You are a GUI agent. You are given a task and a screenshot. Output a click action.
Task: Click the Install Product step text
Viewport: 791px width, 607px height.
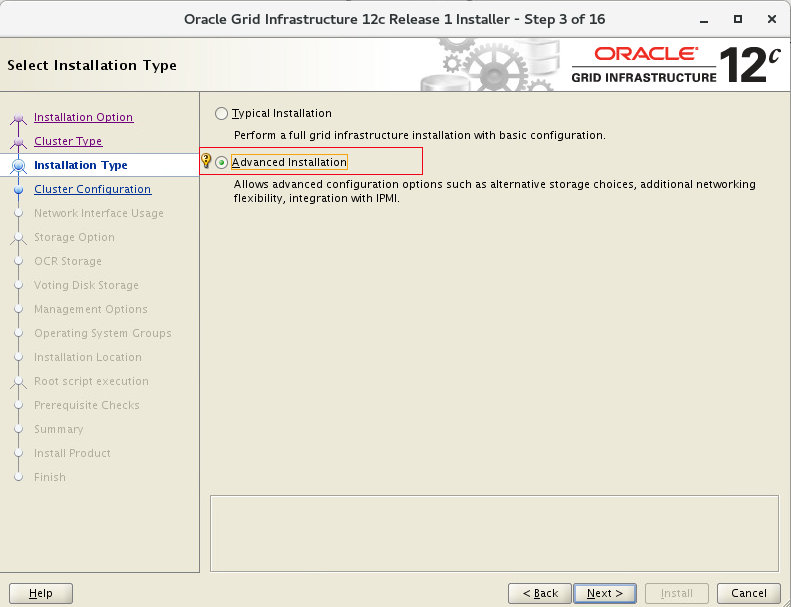coord(72,453)
